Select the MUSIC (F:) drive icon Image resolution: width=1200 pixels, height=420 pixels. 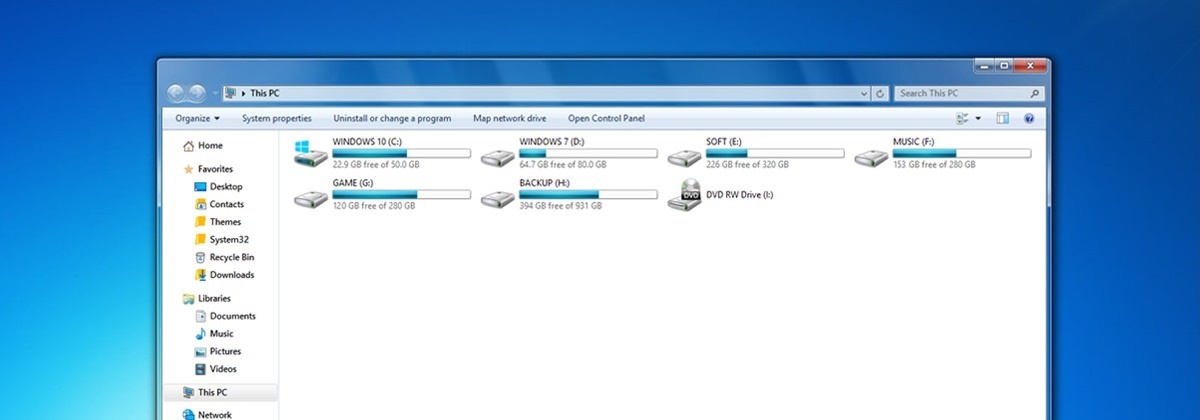coord(872,157)
